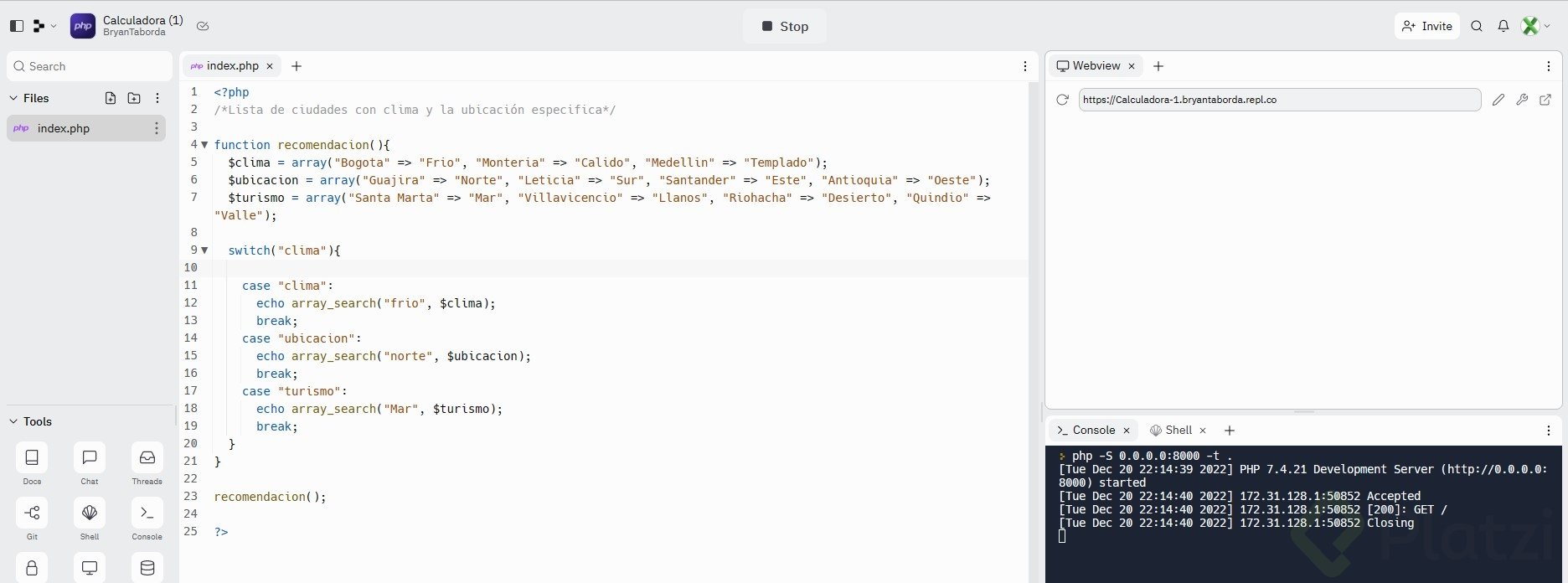The image size is (1568, 583).
Task: Open the Secrets lock tool
Action: 32,567
